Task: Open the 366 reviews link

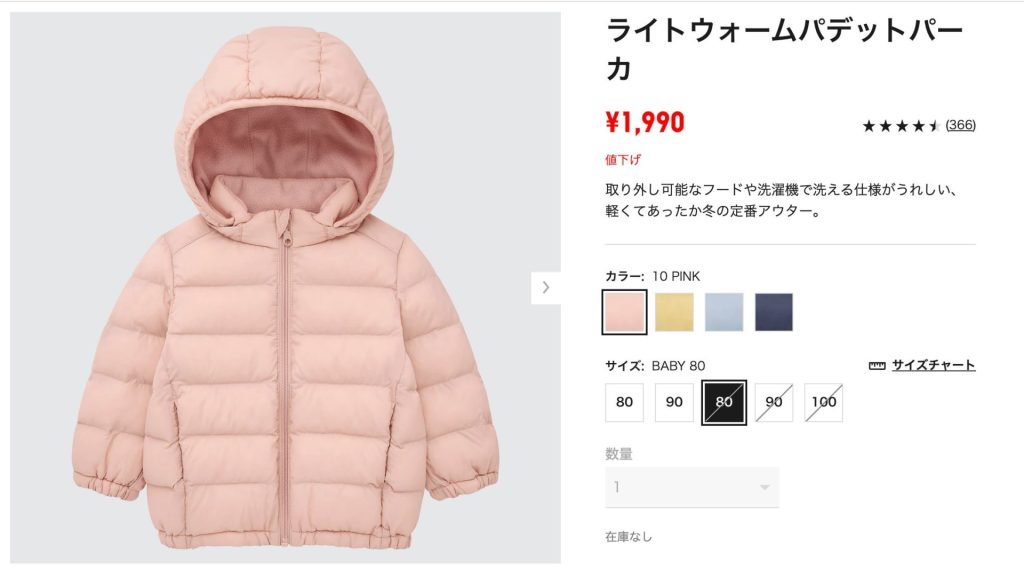Action: [960, 125]
